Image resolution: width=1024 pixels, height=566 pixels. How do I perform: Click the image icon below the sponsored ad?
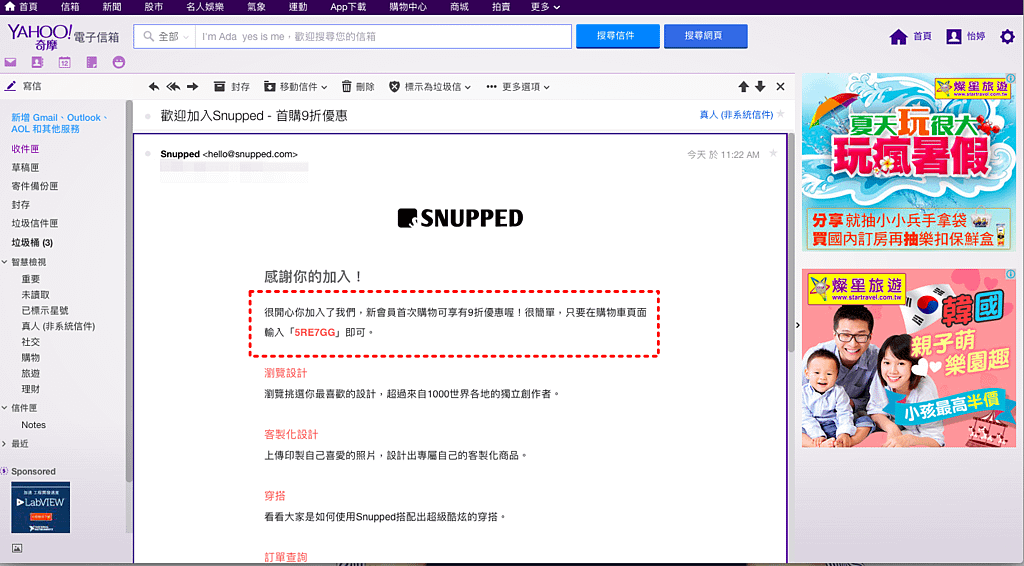(17, 548)
